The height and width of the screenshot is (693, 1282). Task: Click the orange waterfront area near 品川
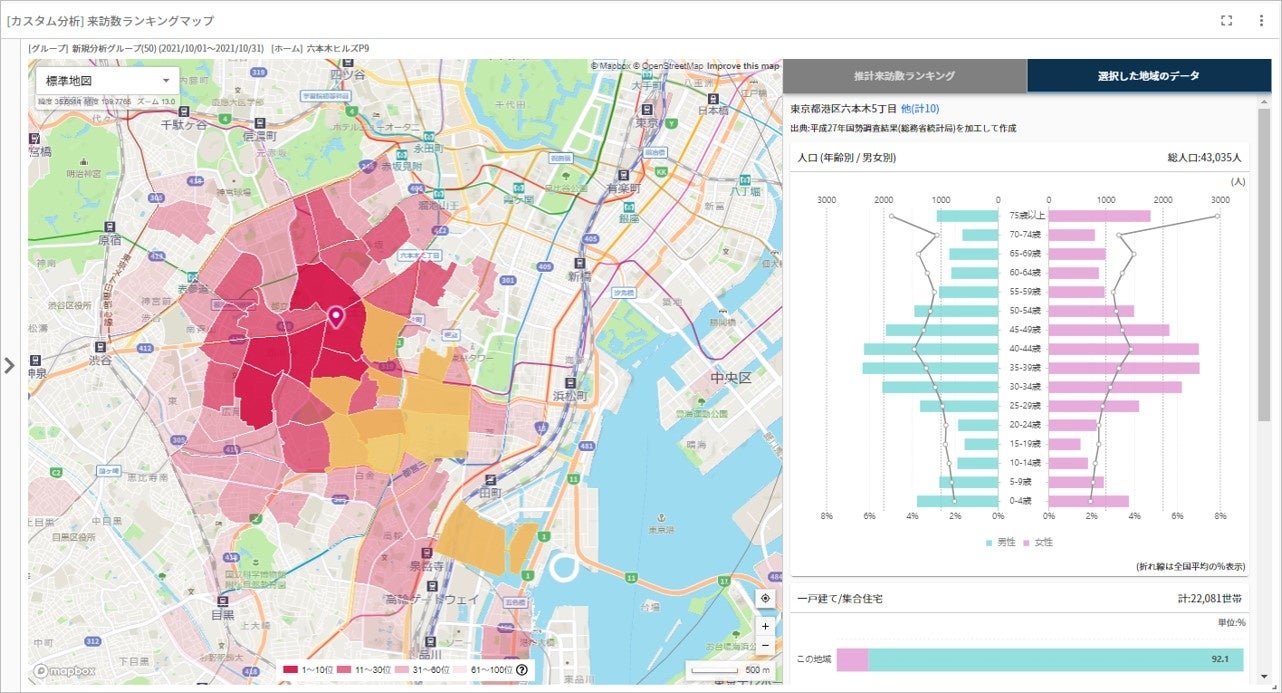(x=470, y=537)
